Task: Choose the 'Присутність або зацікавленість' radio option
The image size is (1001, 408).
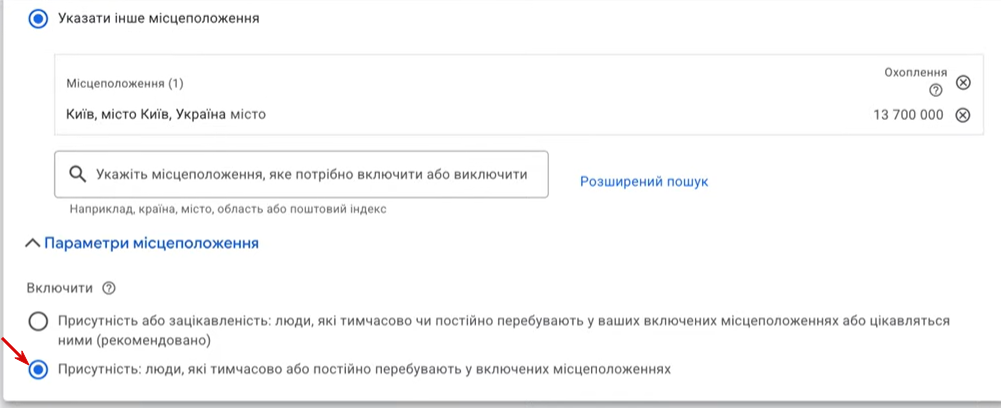Action: tap(38, 322)
